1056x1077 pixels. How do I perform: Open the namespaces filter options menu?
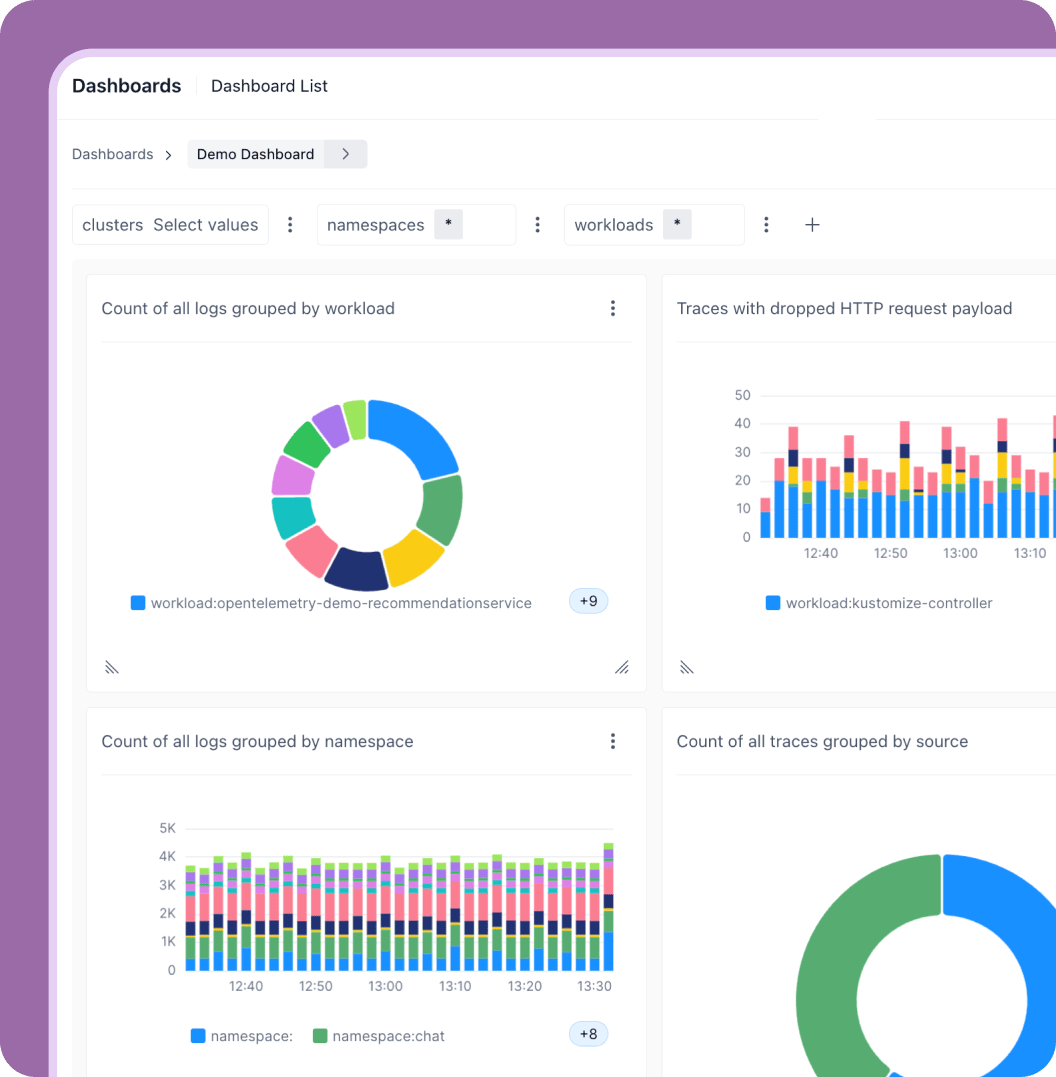tap(537, 225)
